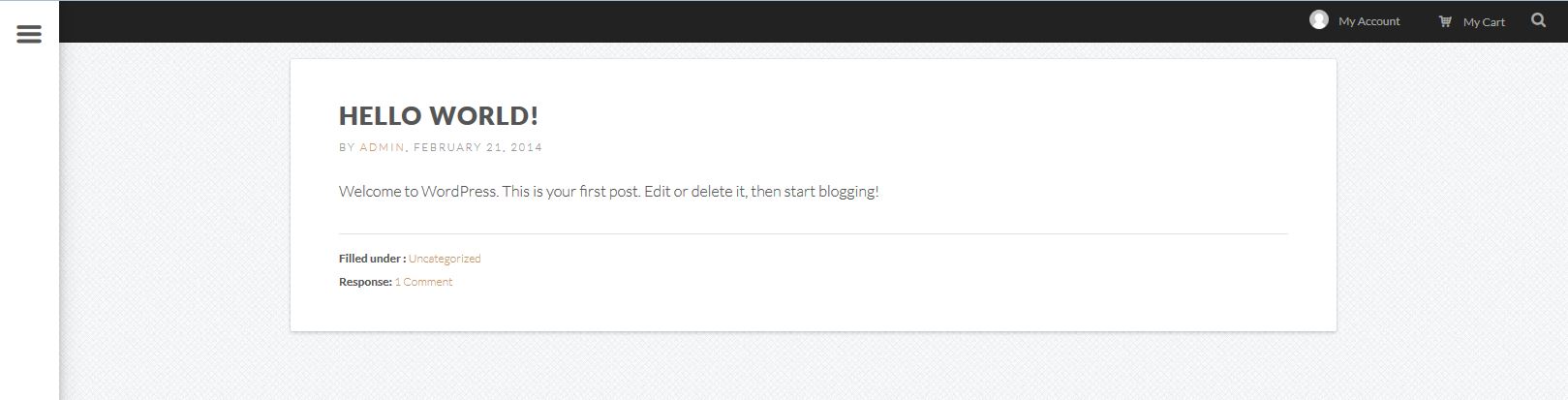Open the hamburger menu in the sidebar
Screen dimensions: 1568x400
pyautogui.click(x=29, y=34)
